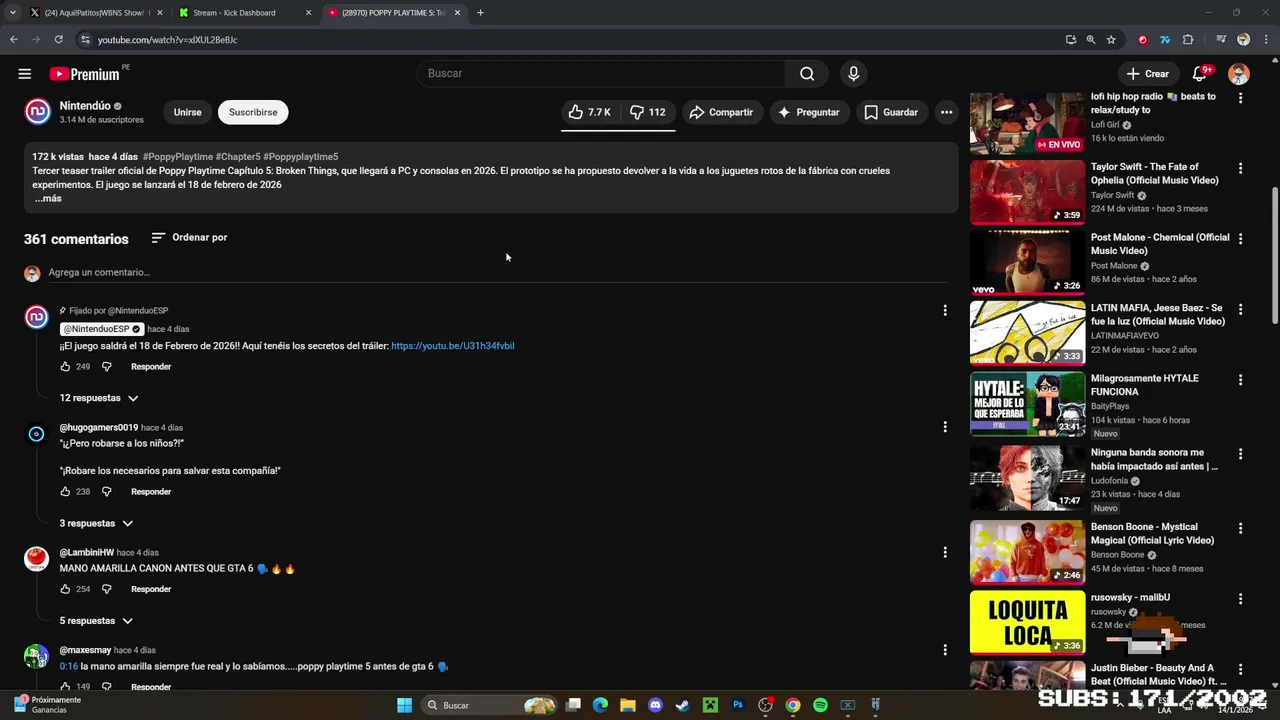Dislike the video showing 112
The width and height of the screenshot is (1280, 720).
point(648,112)
